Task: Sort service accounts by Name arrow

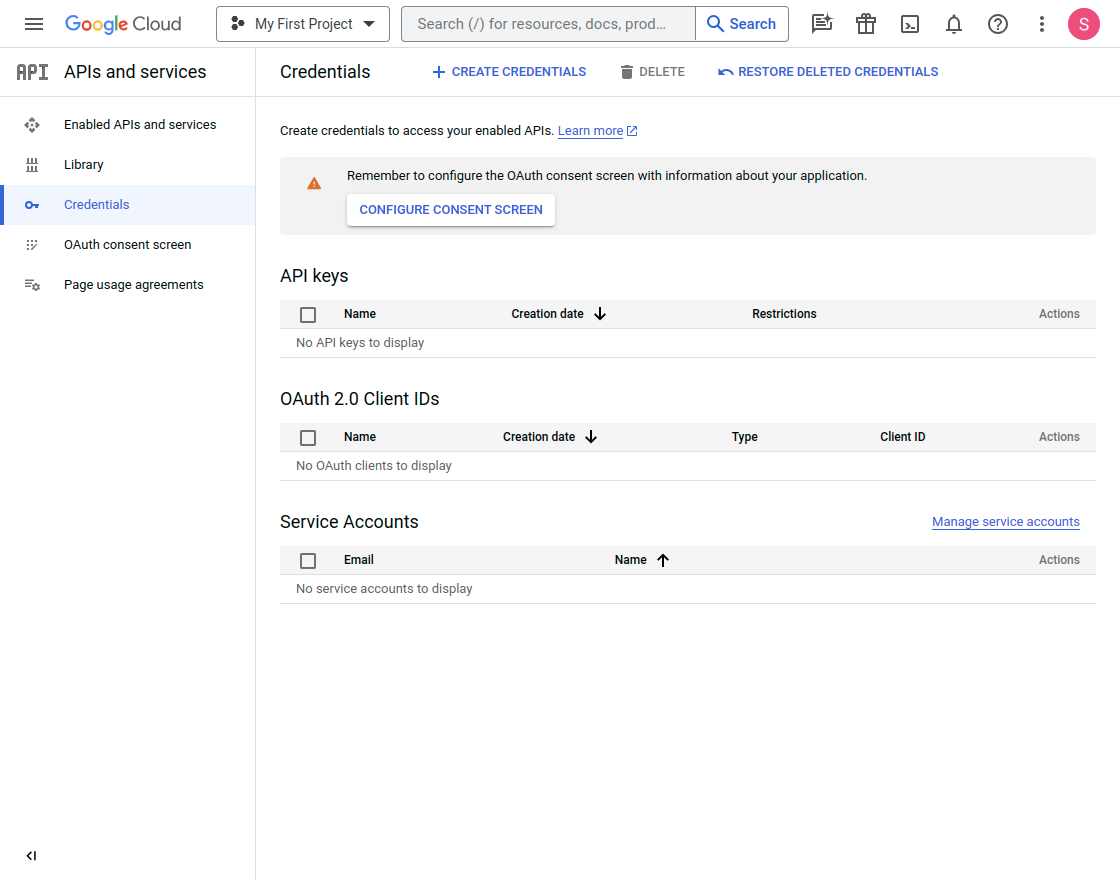Action: [663, 560]
